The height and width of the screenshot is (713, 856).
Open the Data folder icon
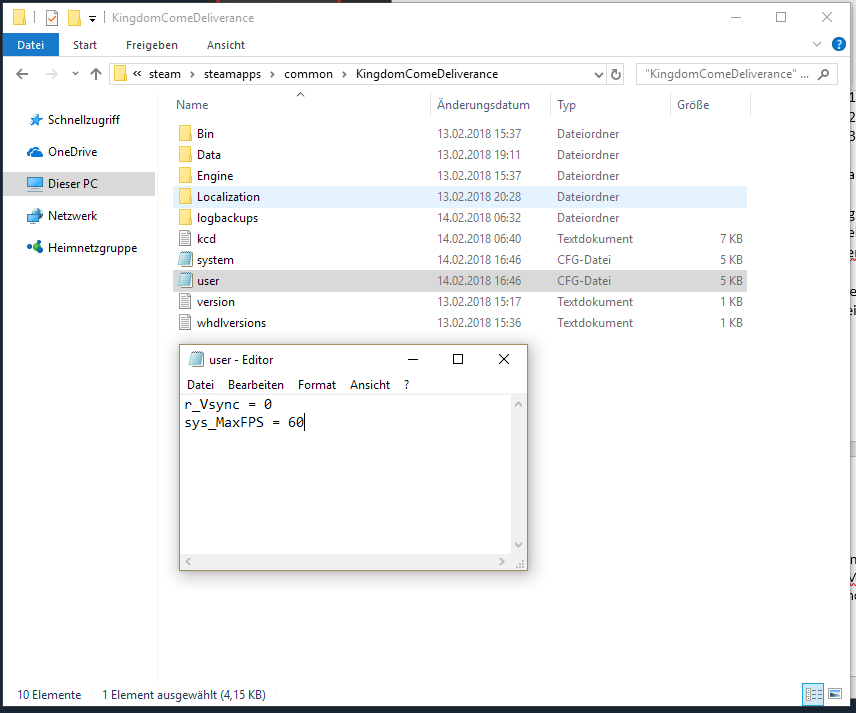click(186, 155)
